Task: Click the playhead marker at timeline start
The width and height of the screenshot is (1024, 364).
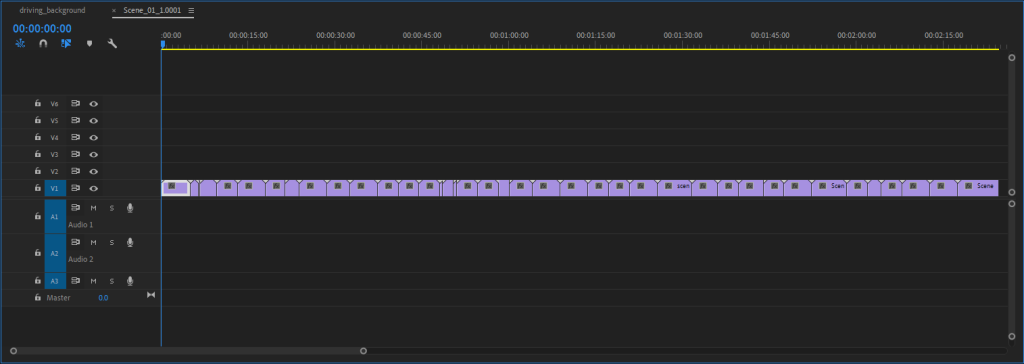Action: click(163, 44)
